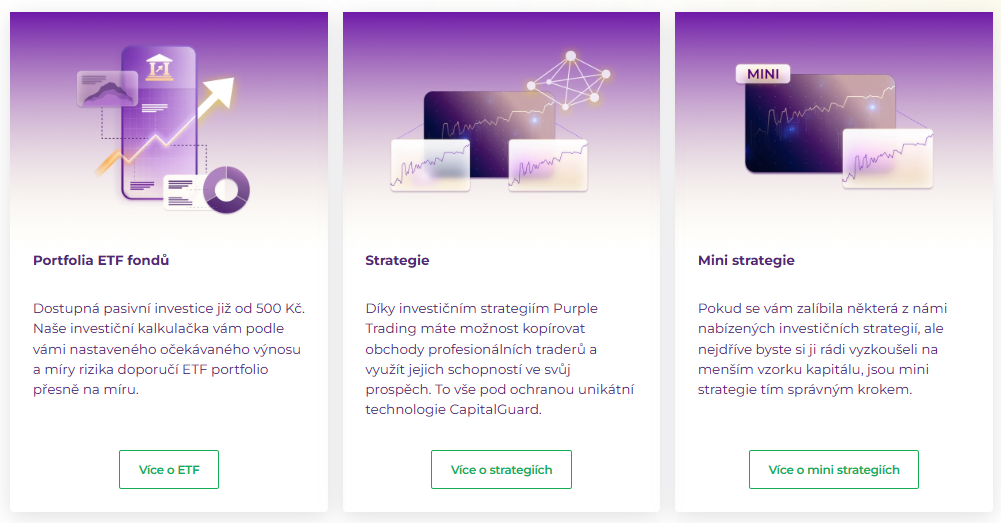1001x523 pixels.
Task: Click the Strategie description mentioning CapitalGuard
Action: pyautogui.click(x=500, y=358)
